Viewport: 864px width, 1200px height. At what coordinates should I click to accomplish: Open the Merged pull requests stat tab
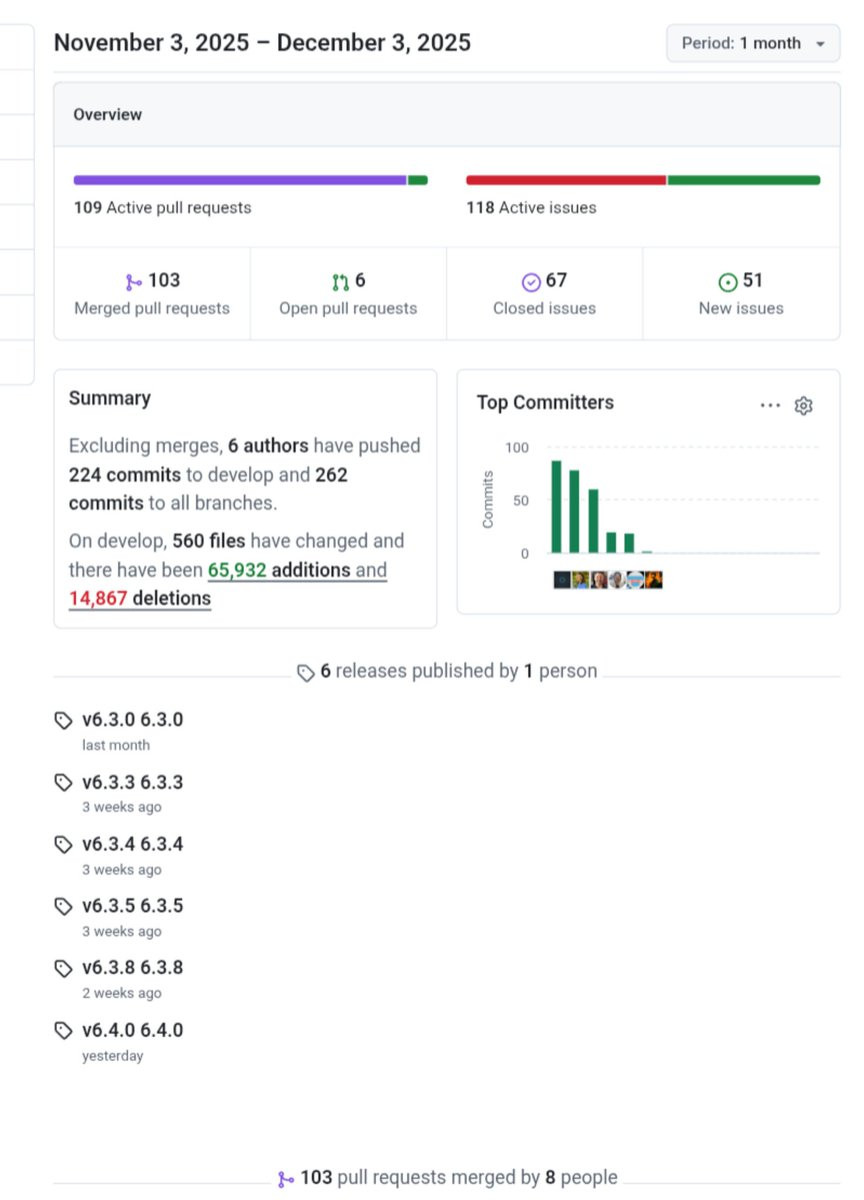click(x=152, y=294)
